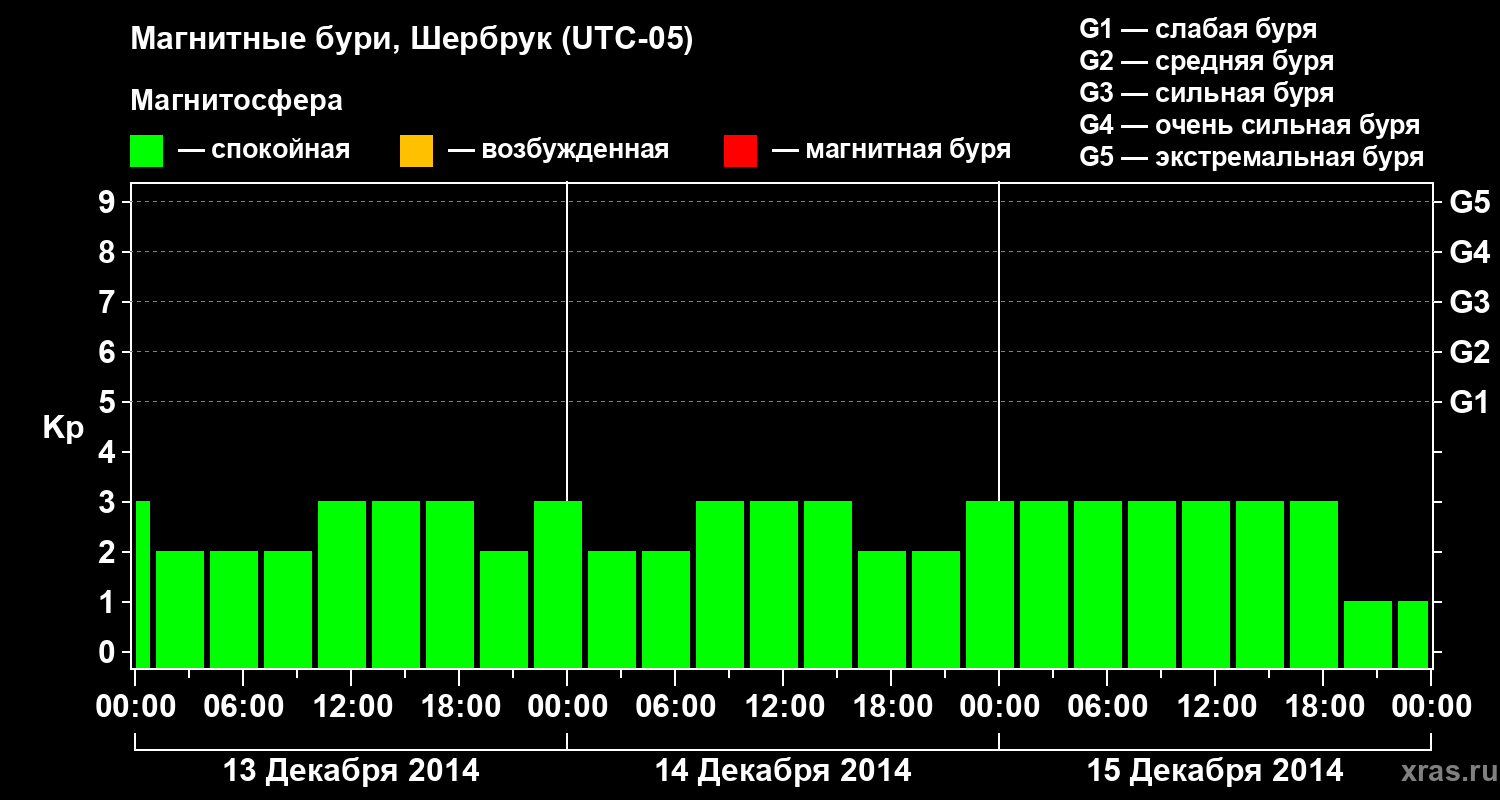Click the '18:00' tick label for 15 December
Viewport: 1500px width, 800px height.
coord(1323,707)
